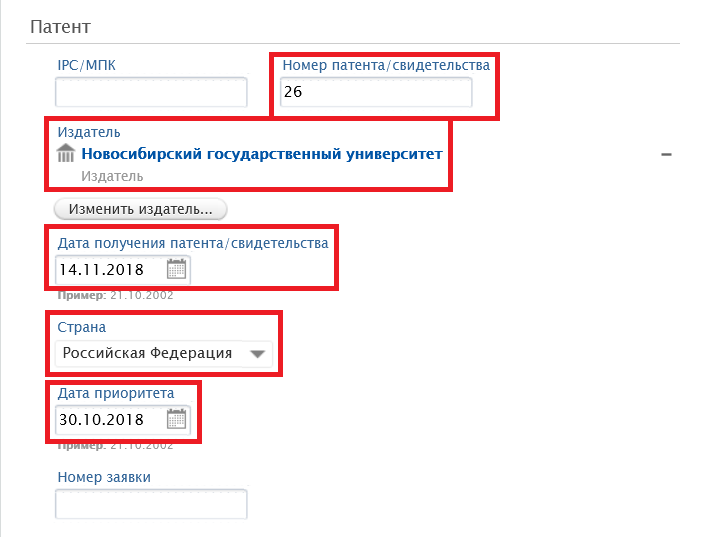Click the Дата приоритета label
The image size is (703, 537).
coord(116,393)
